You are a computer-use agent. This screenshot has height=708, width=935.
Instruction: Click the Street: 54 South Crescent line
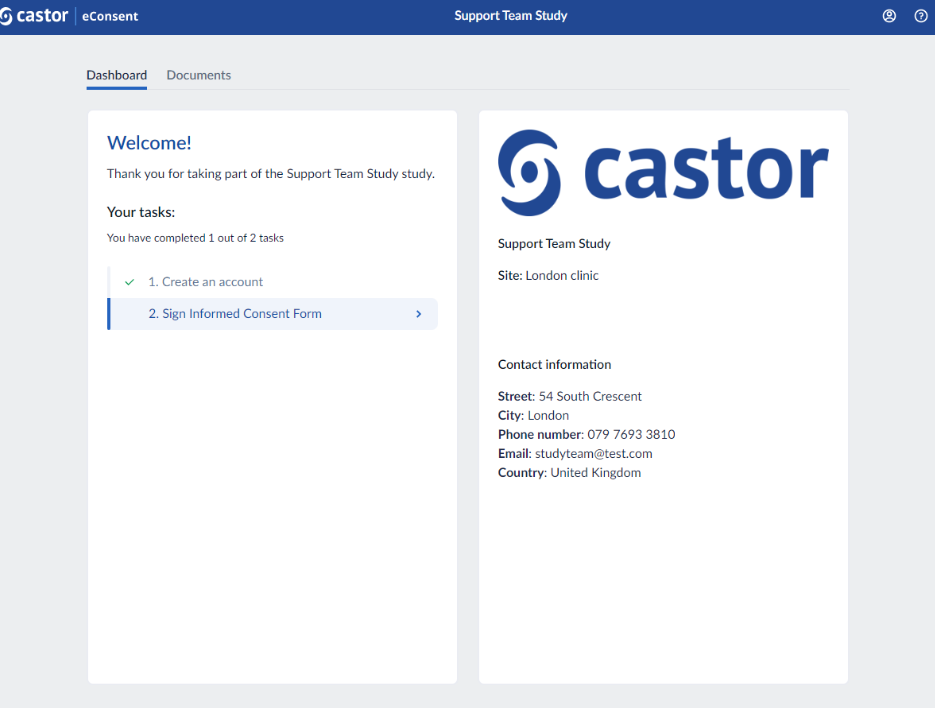pos(569,396)
